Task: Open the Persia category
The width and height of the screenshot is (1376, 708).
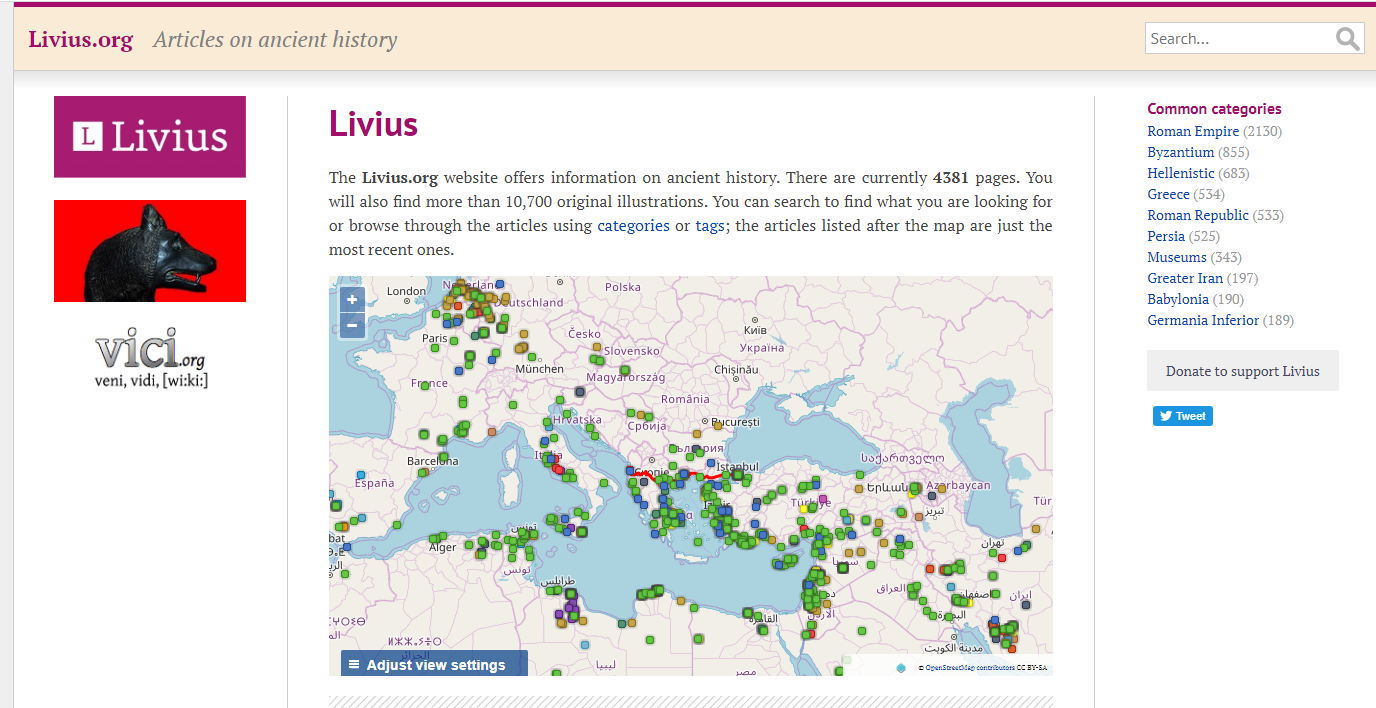Action: (1166, 236)
